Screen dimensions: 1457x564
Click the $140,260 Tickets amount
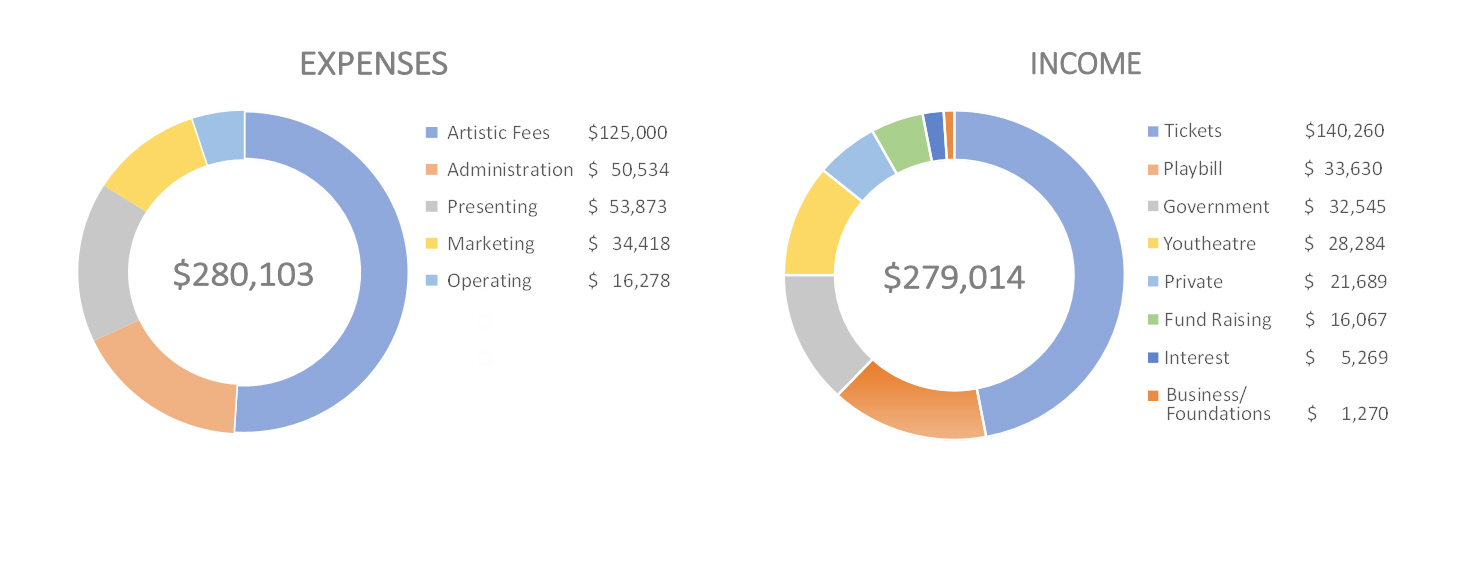pyautogui.click(x=1344, y=131)
